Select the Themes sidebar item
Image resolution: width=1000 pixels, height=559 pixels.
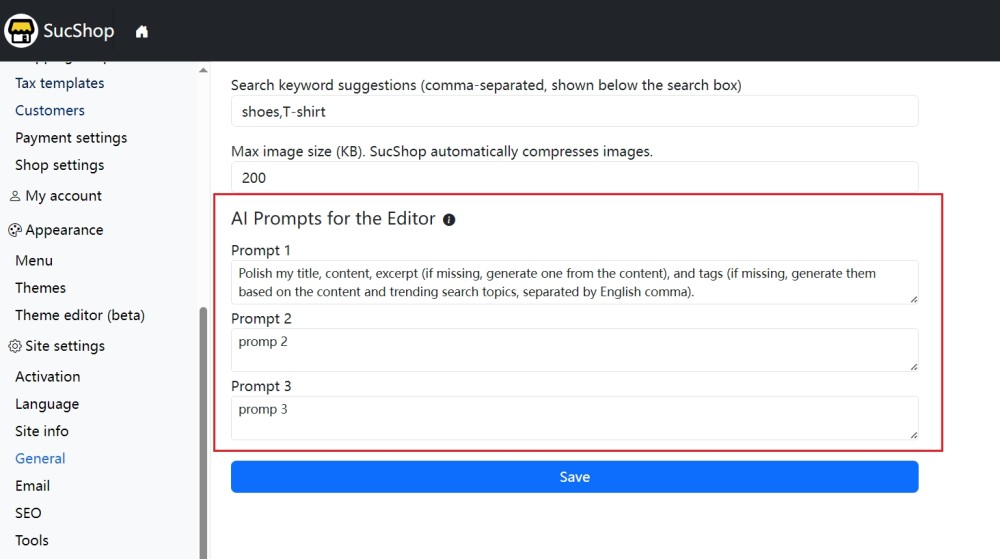tap(41, 288)
